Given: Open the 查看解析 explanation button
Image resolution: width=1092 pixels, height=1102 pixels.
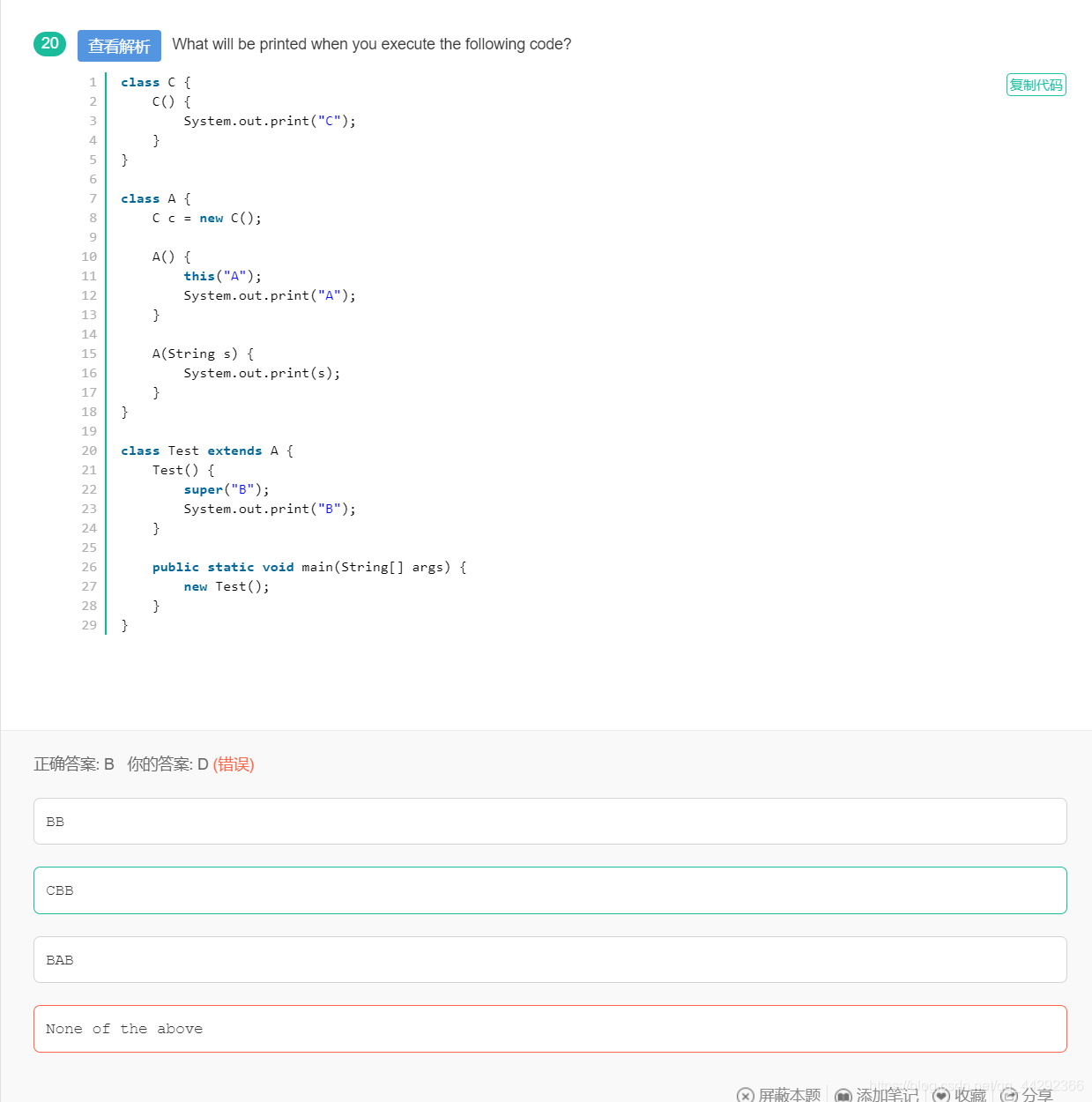Looking at the screenshot, I should [x=119, y=46].
